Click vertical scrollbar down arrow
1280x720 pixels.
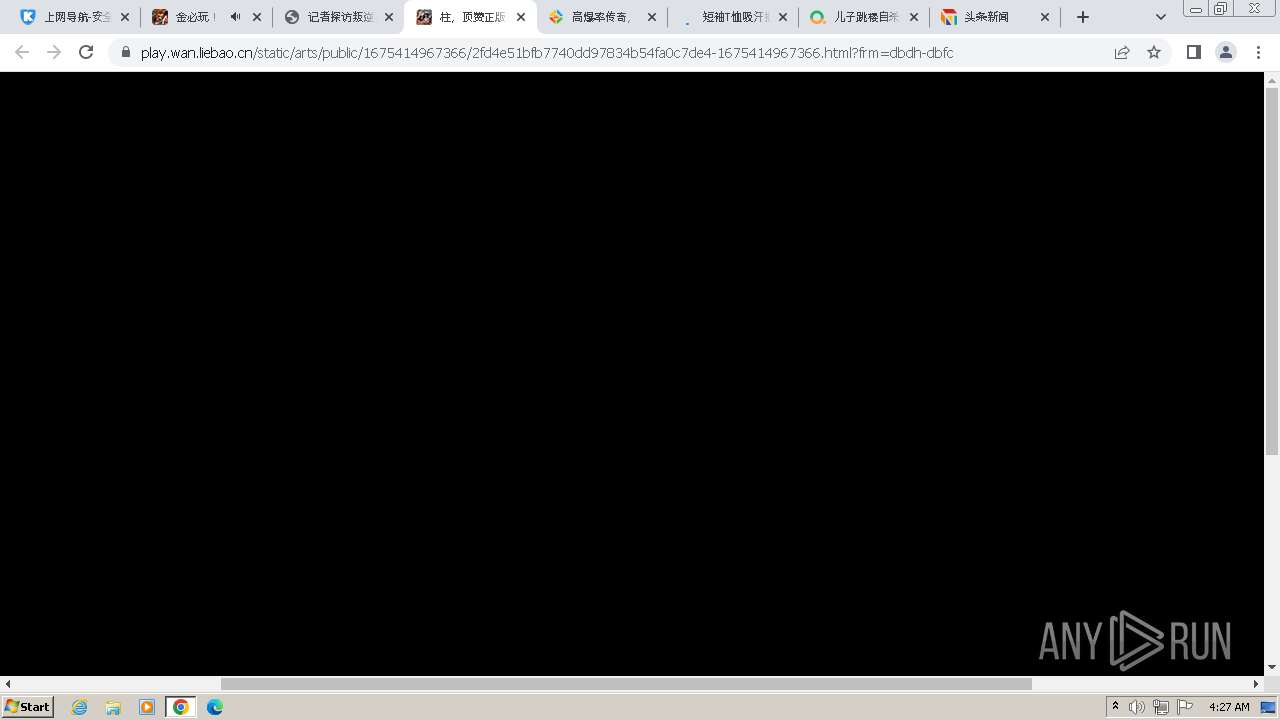click(x=1272, y=667)
